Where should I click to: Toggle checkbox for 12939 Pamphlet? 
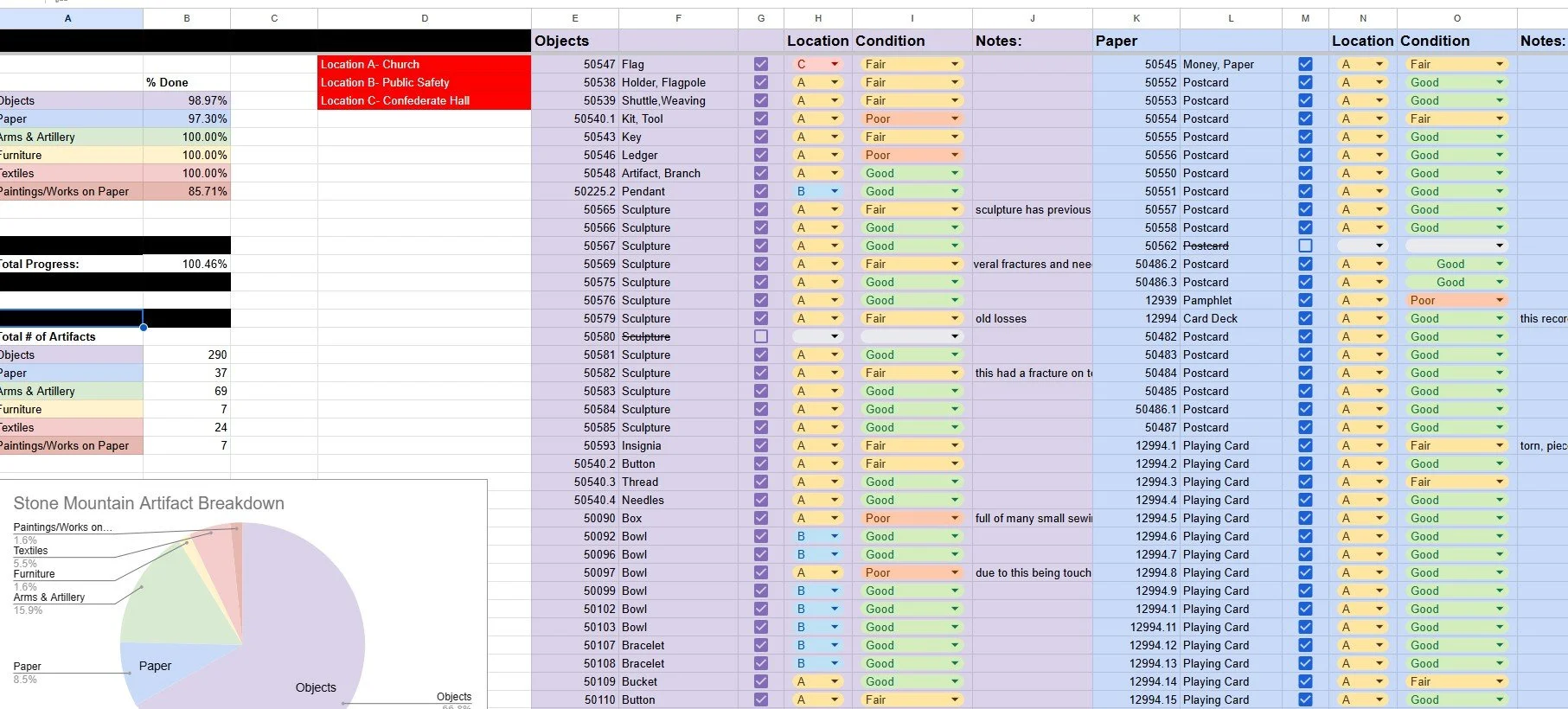[x=1305, y=300]
